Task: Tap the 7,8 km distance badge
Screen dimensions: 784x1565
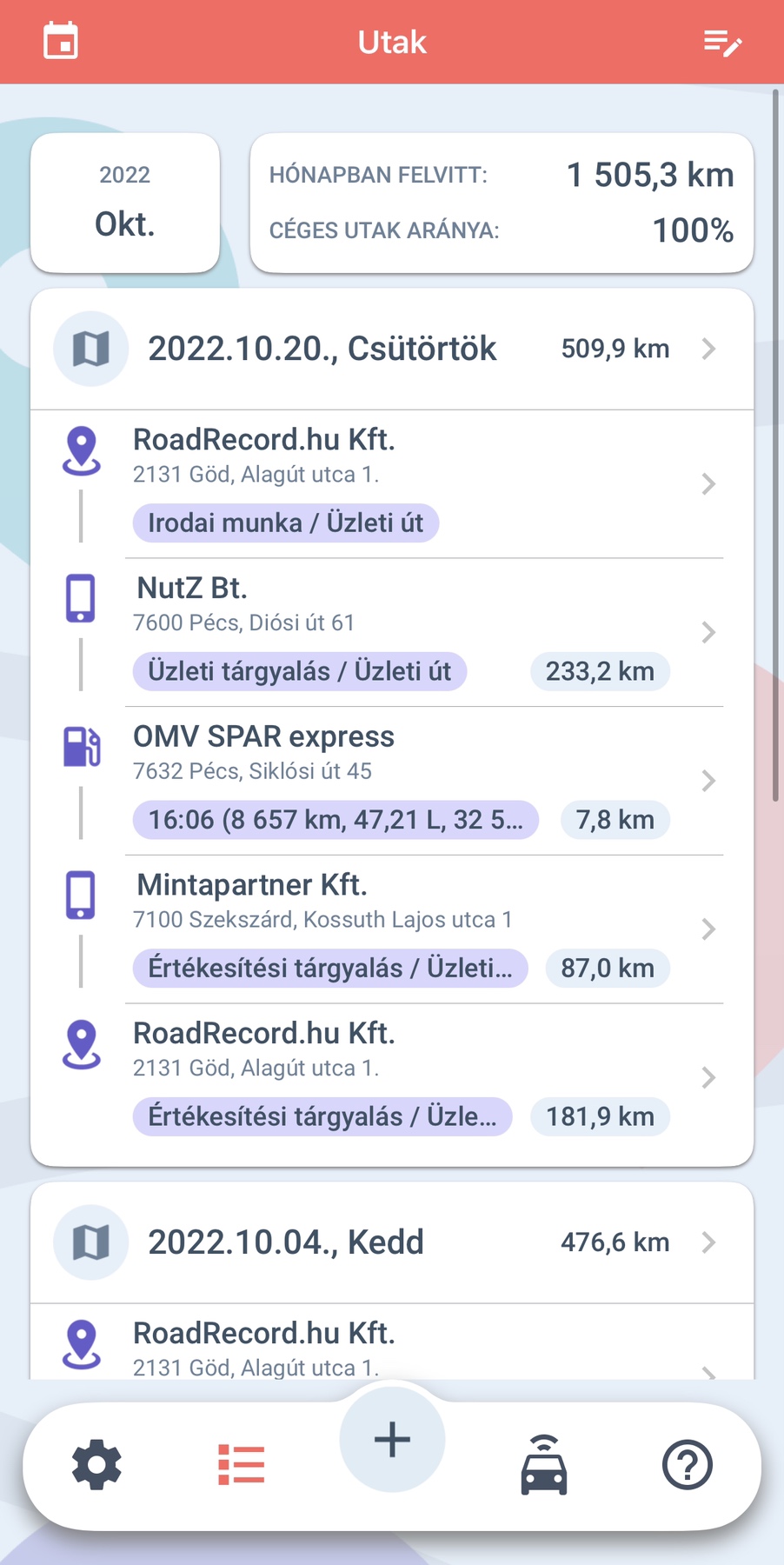Action: tap(615, 820)
